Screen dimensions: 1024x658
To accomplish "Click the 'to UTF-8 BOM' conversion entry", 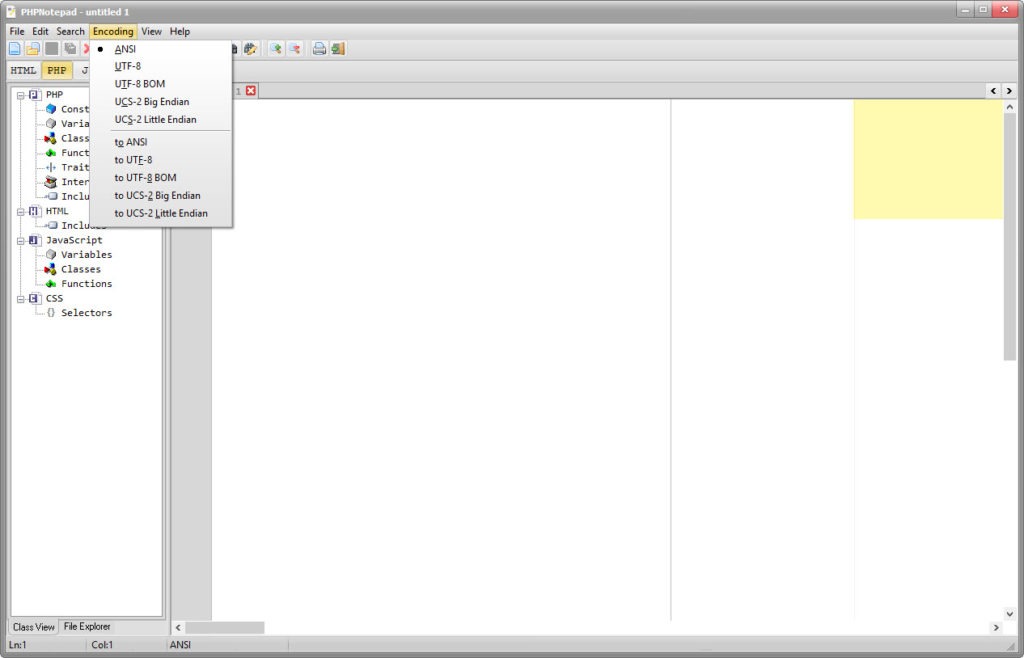I will (161, 178).
